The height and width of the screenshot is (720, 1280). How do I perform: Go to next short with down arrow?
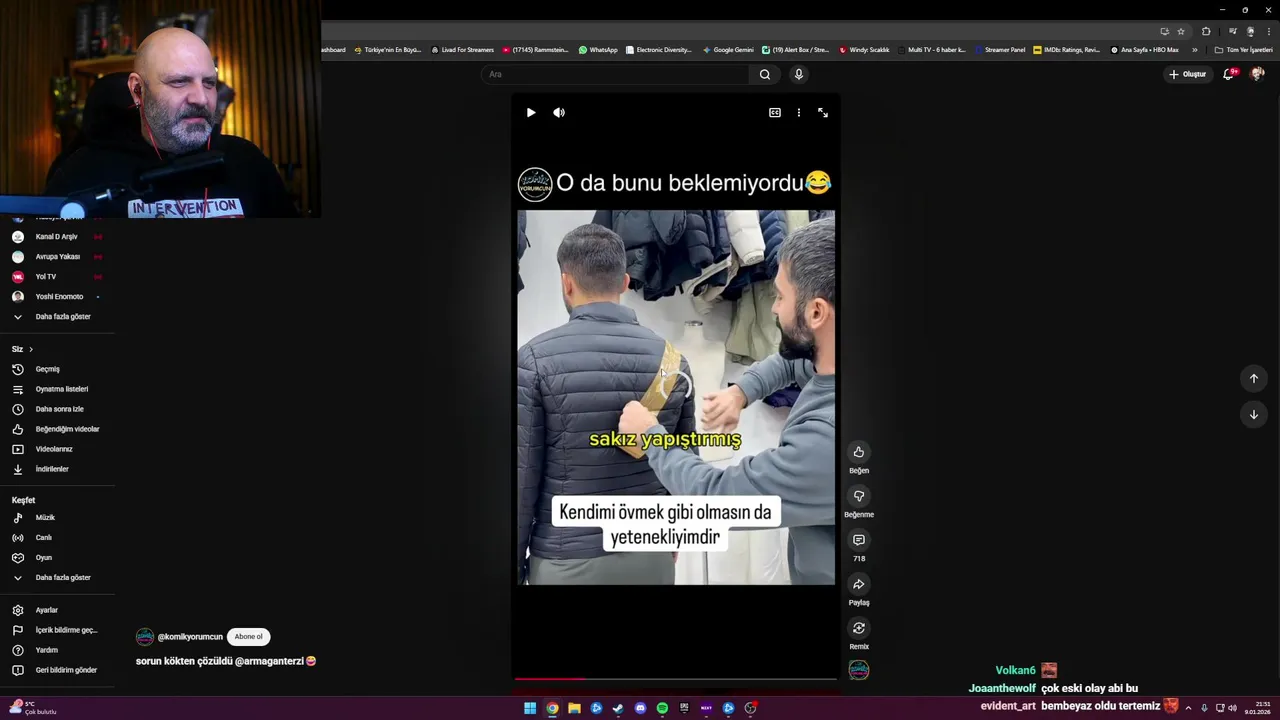click(x=1254, y=414)
